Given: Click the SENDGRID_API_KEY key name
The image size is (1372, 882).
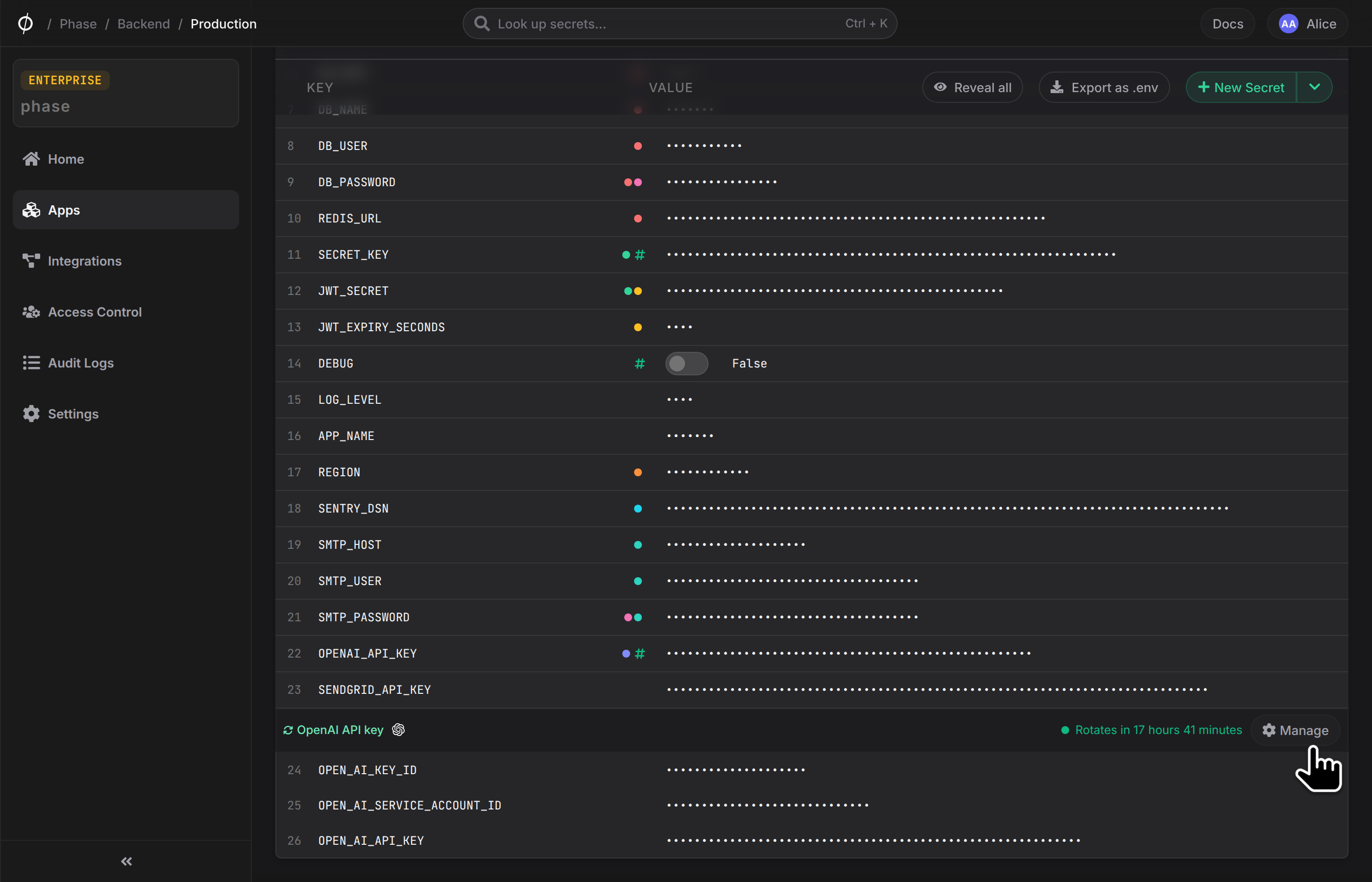Looking at the screenshot, I should (374, 689).
